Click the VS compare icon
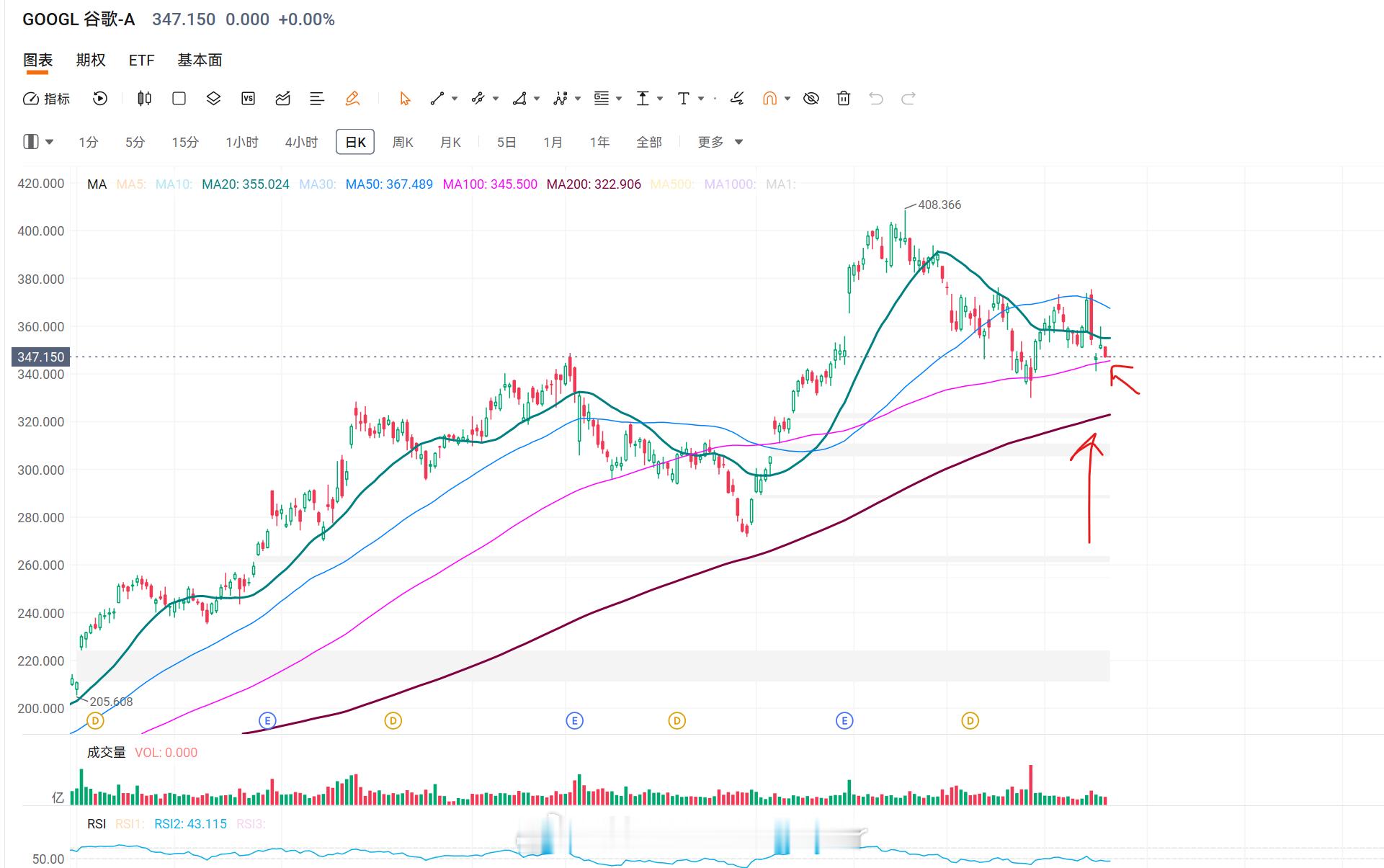Viewport: 1384px width, 868px height. pyautogui.click(x=248, y=99)
